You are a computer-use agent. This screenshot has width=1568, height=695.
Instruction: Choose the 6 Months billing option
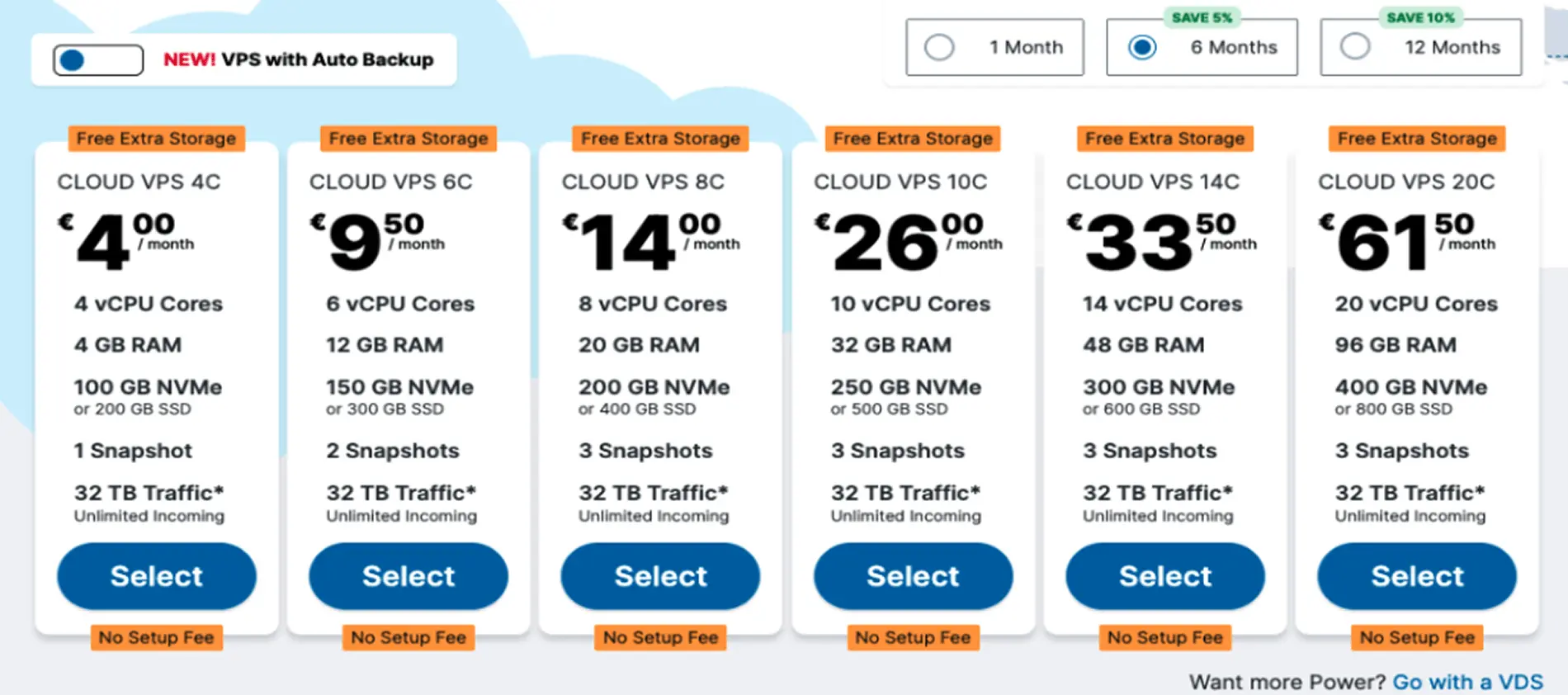[1142, 47]
